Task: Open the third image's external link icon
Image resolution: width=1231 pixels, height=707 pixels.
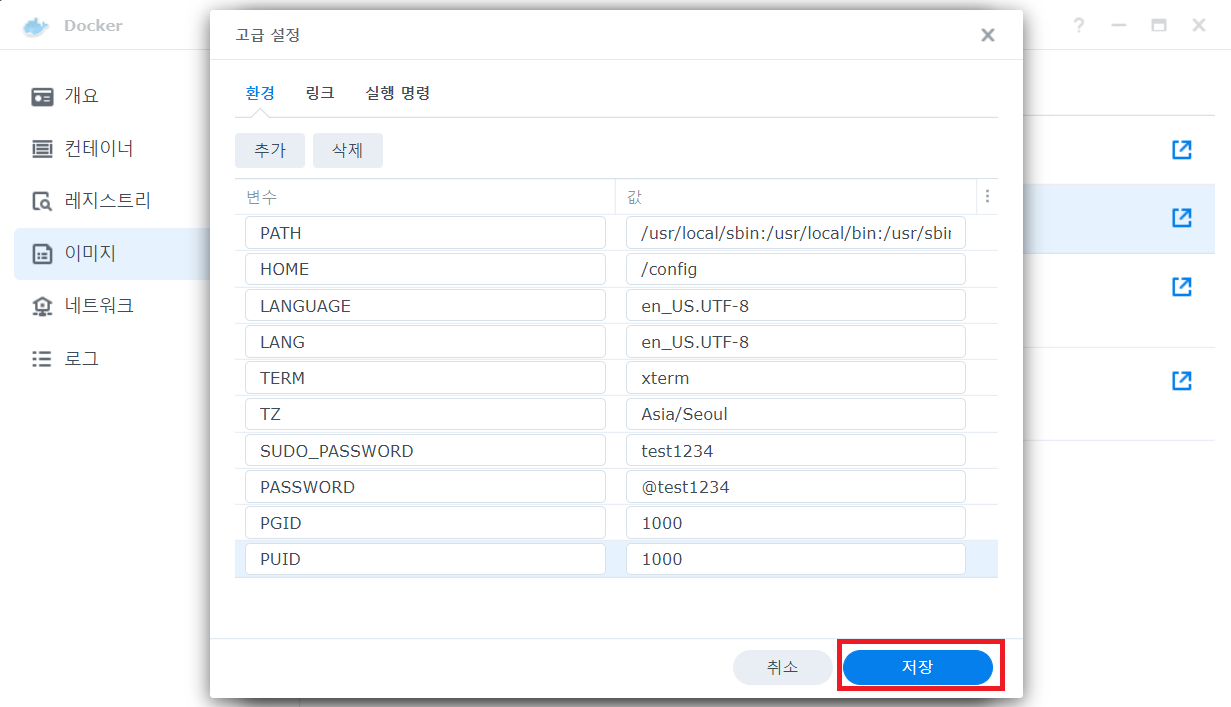Action: tap(1182, 287)
